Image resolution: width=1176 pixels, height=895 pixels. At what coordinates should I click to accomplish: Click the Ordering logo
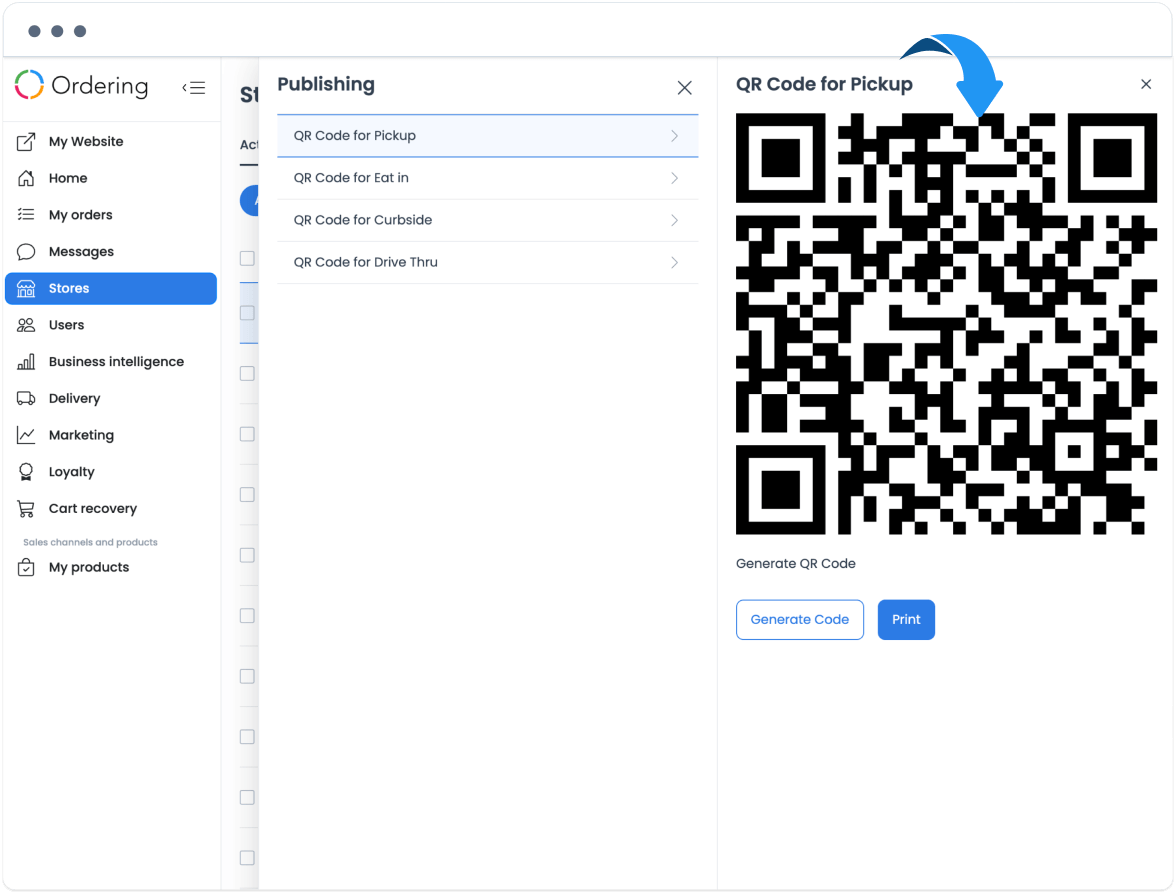(x=82, y=86)
